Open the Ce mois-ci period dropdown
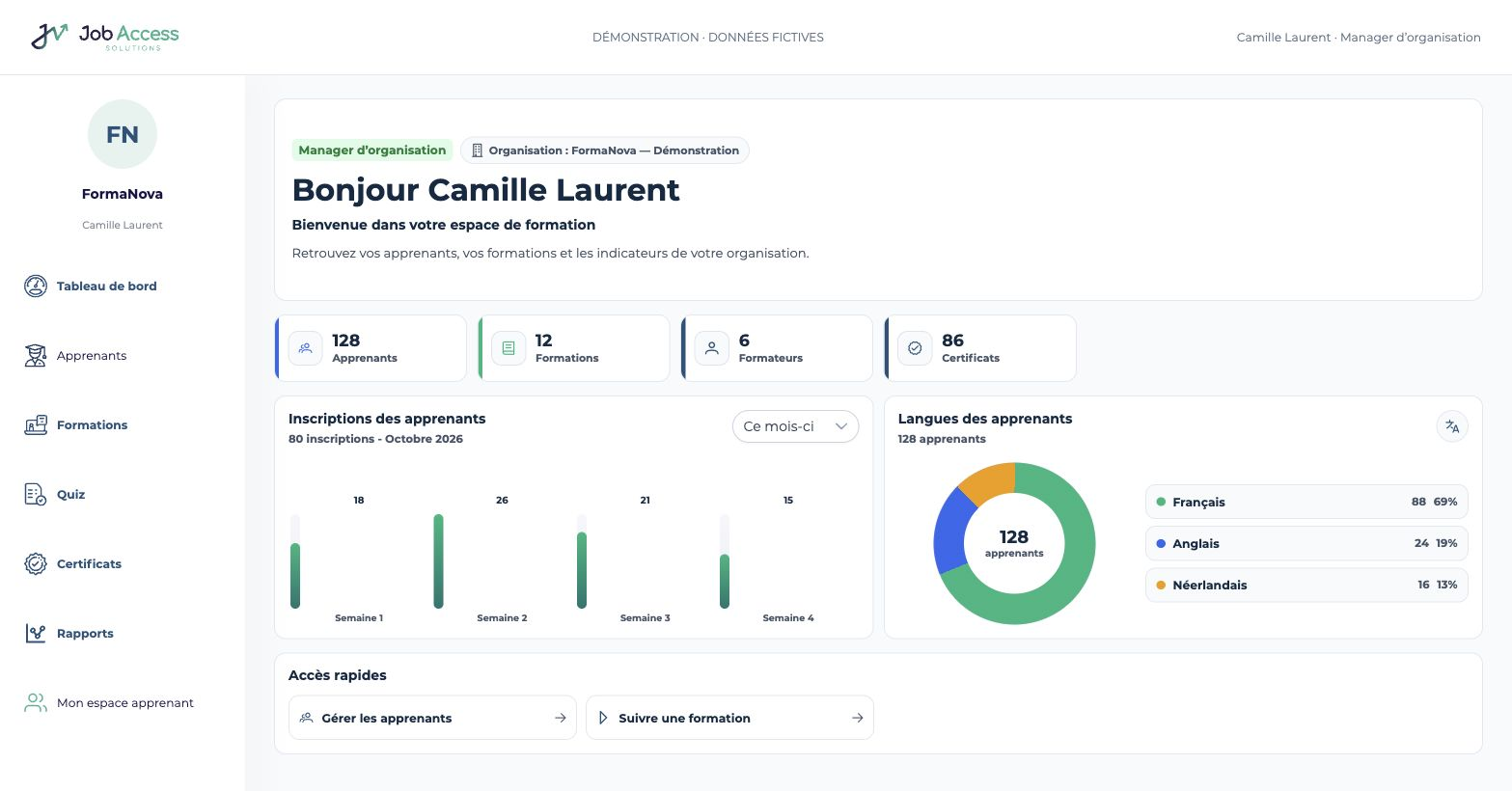Image resolution: width=1512 pixels, height=791 pixels. click(x=795, y=426)
